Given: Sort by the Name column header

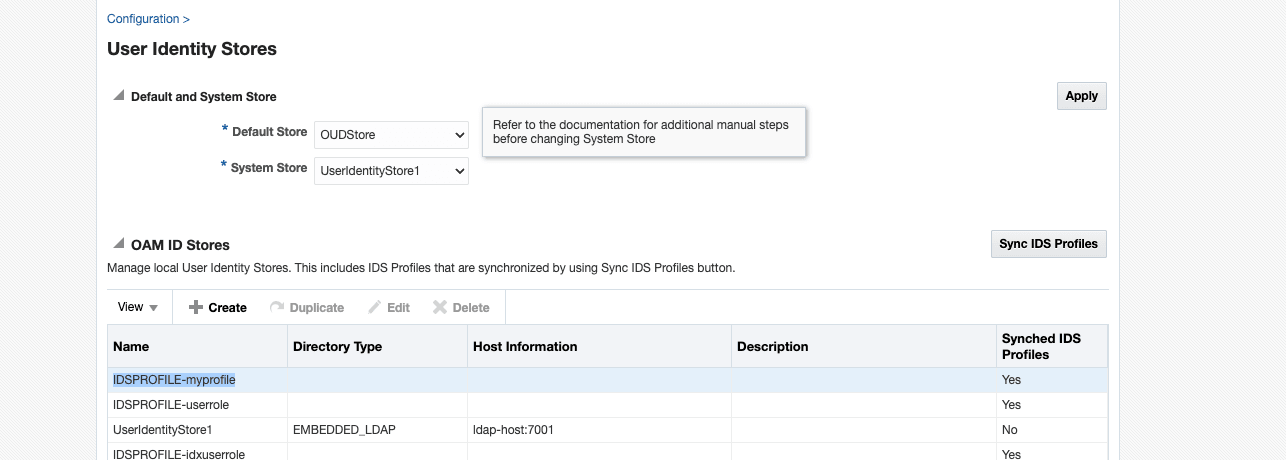Looking at the screenshot, I should coord(131,347).
